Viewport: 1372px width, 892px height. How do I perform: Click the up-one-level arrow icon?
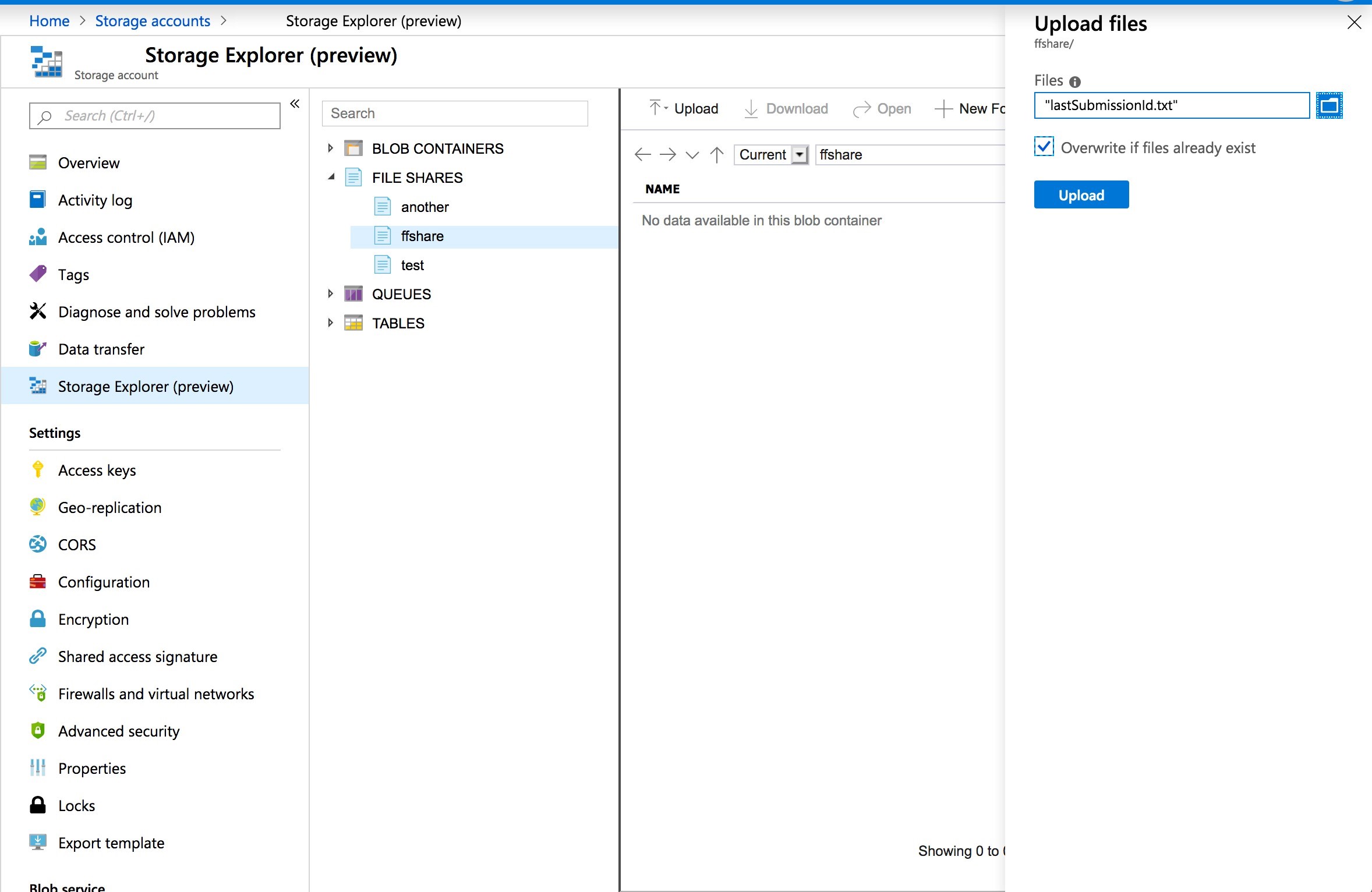[x=716, y=154]
